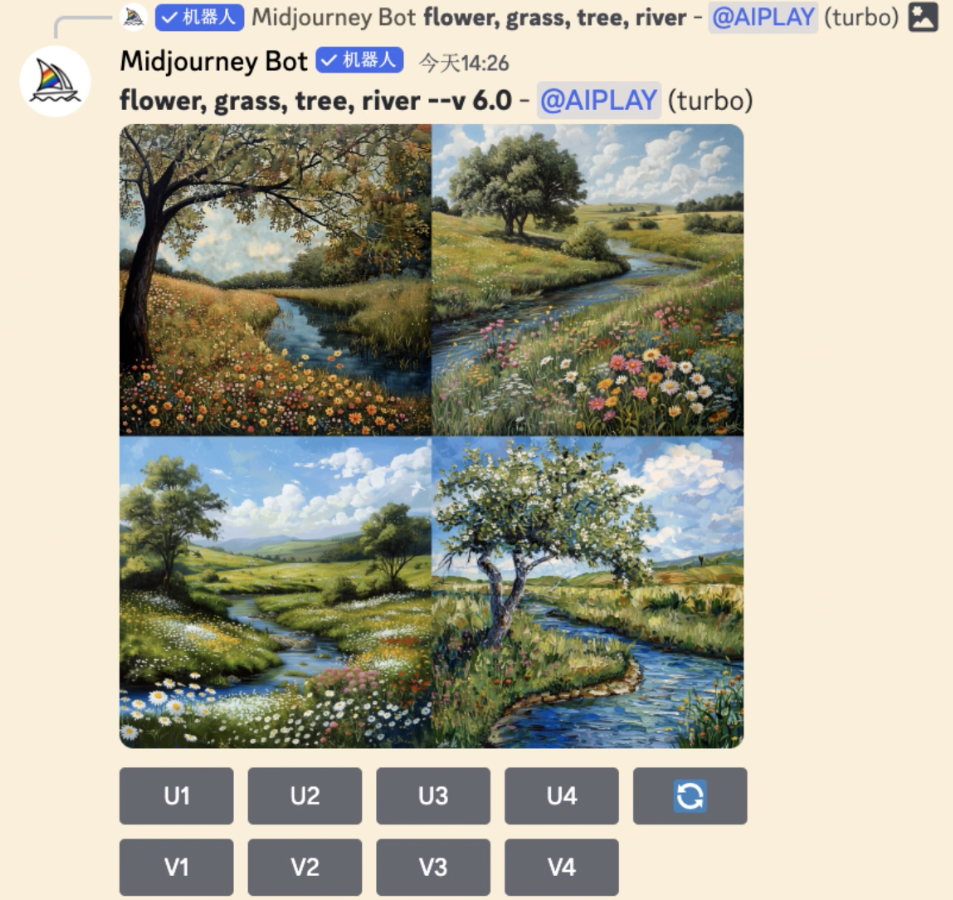Upscale the second image with U2
953x900 pixels.
(x=304, y=795)
